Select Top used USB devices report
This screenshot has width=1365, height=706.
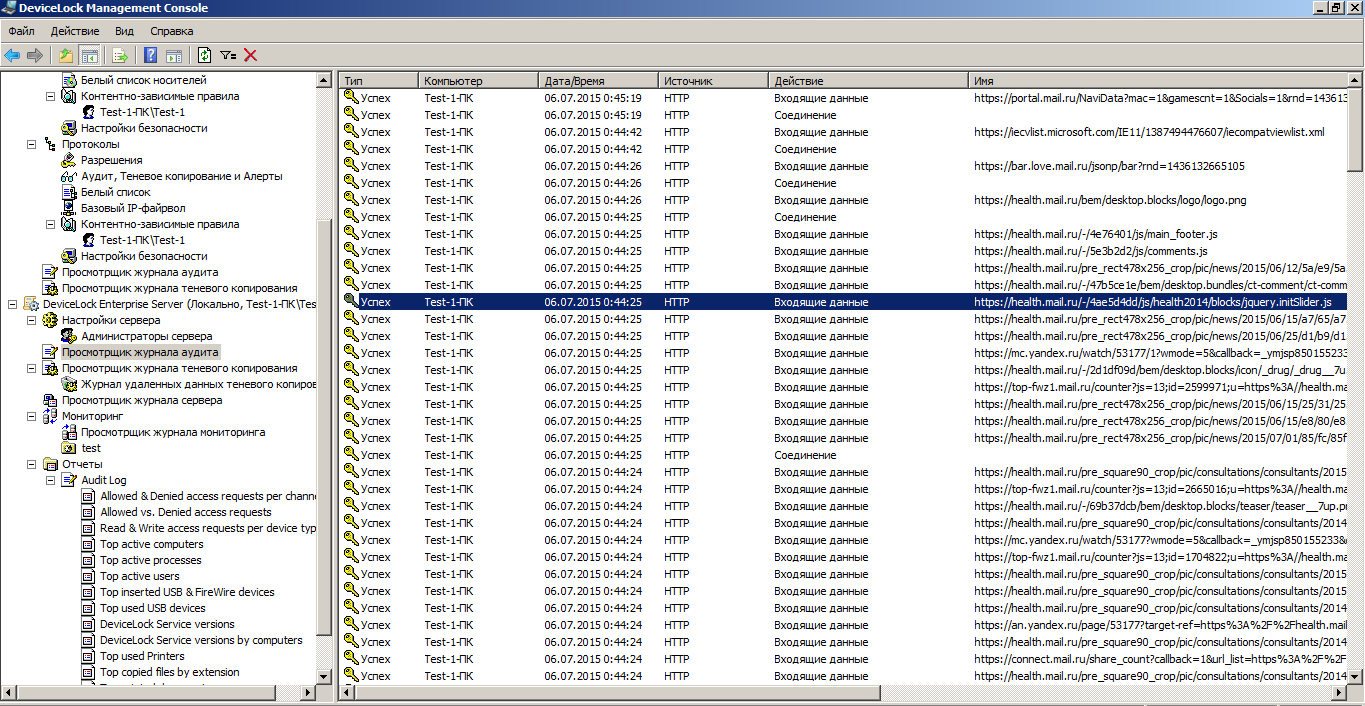[152, 608]
